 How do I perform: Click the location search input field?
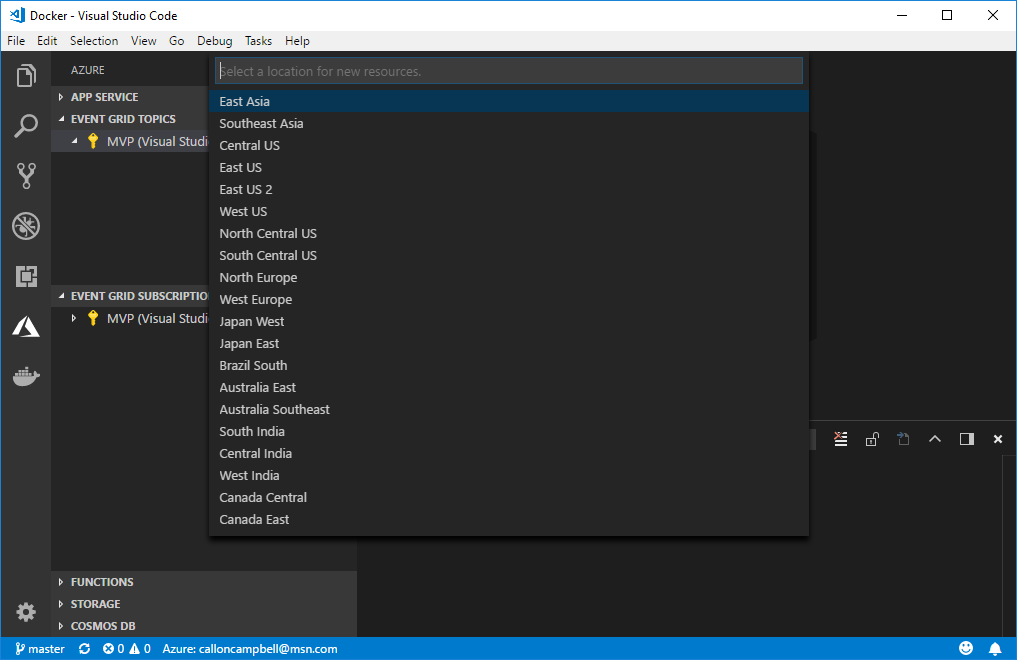tap(508, 71)
